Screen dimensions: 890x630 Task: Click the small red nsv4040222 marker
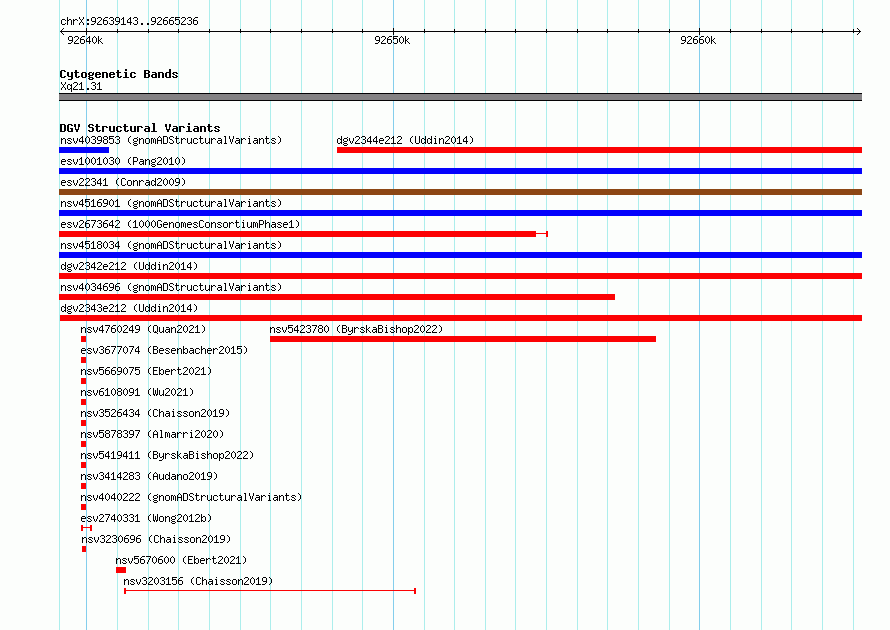[83, 507]
